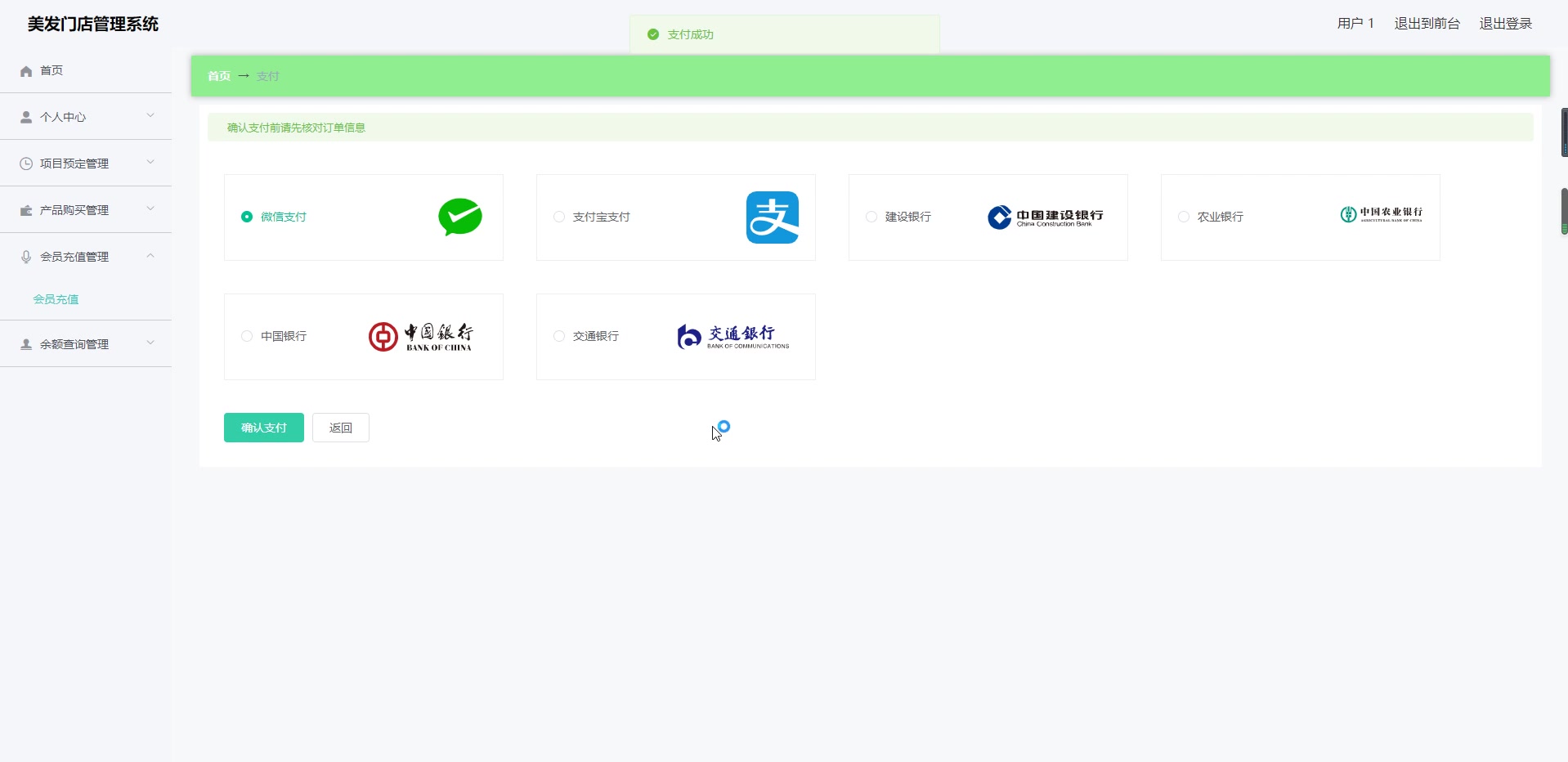Image resolution: width=1568 pixels, height=762 pixels.
Task: Click the 返回 button
Action: pos(341,428)
